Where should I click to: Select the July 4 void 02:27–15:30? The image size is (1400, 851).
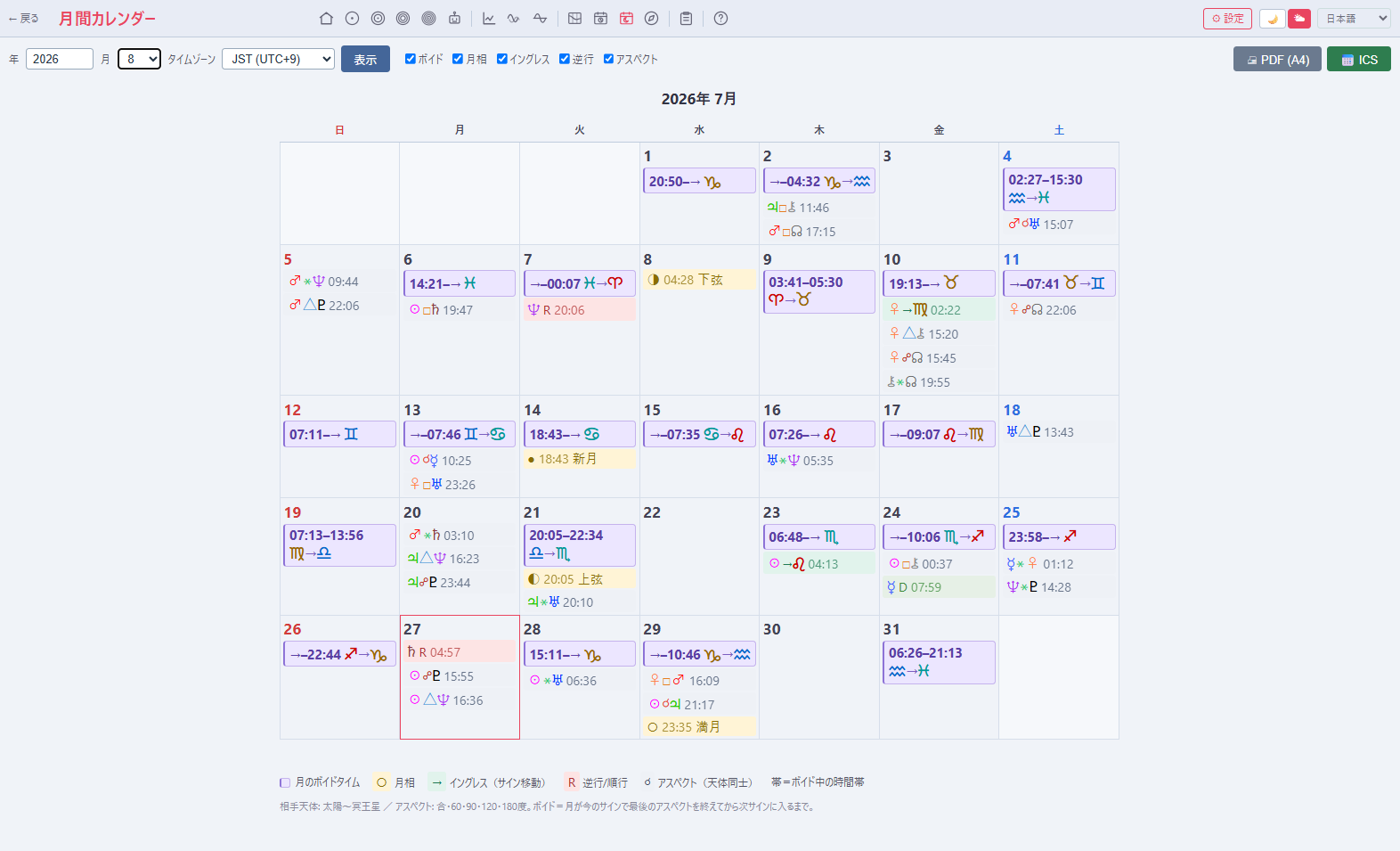point(1059,189)
